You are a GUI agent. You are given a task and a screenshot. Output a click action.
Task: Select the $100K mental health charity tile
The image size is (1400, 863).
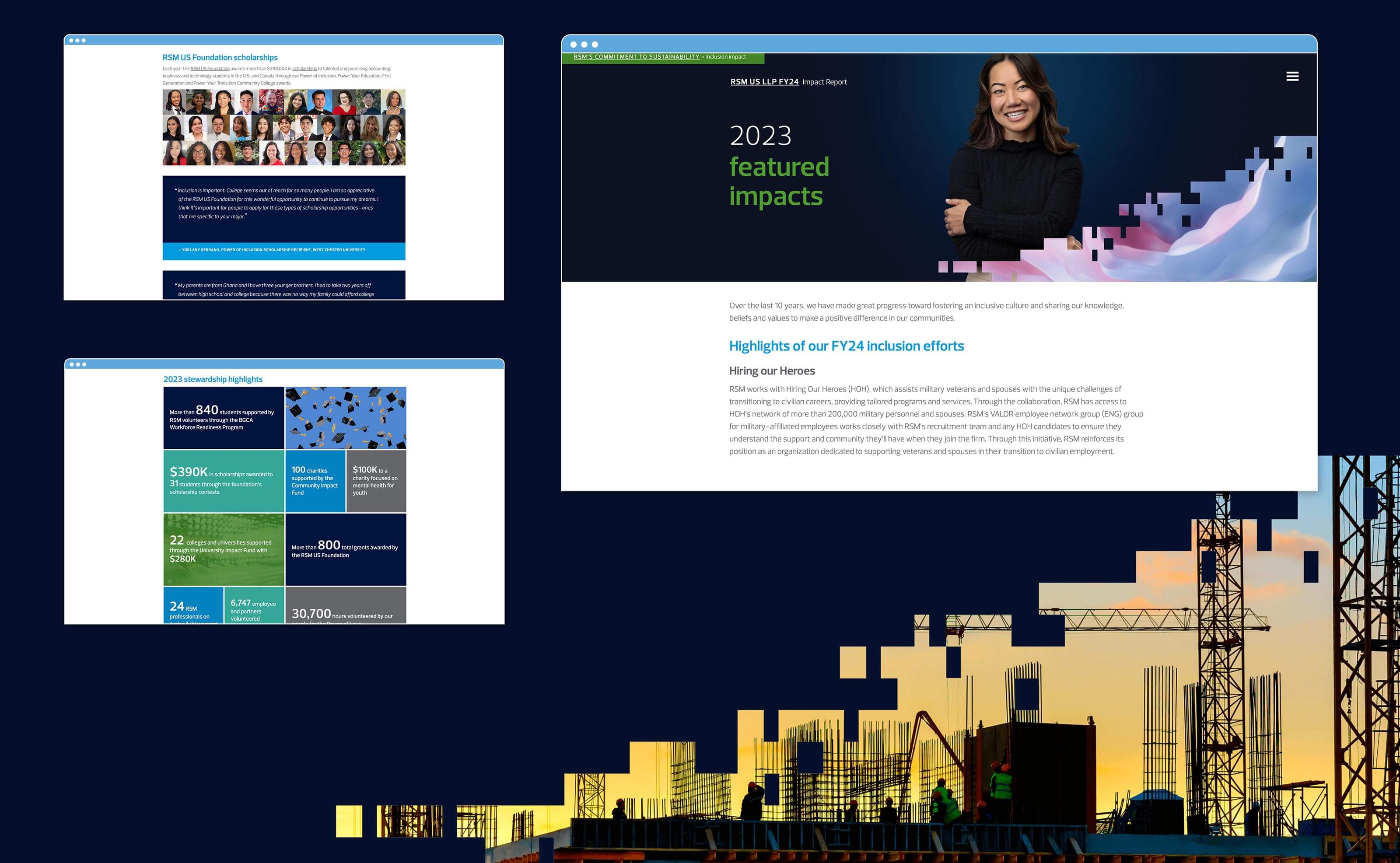tap(376, 481)
